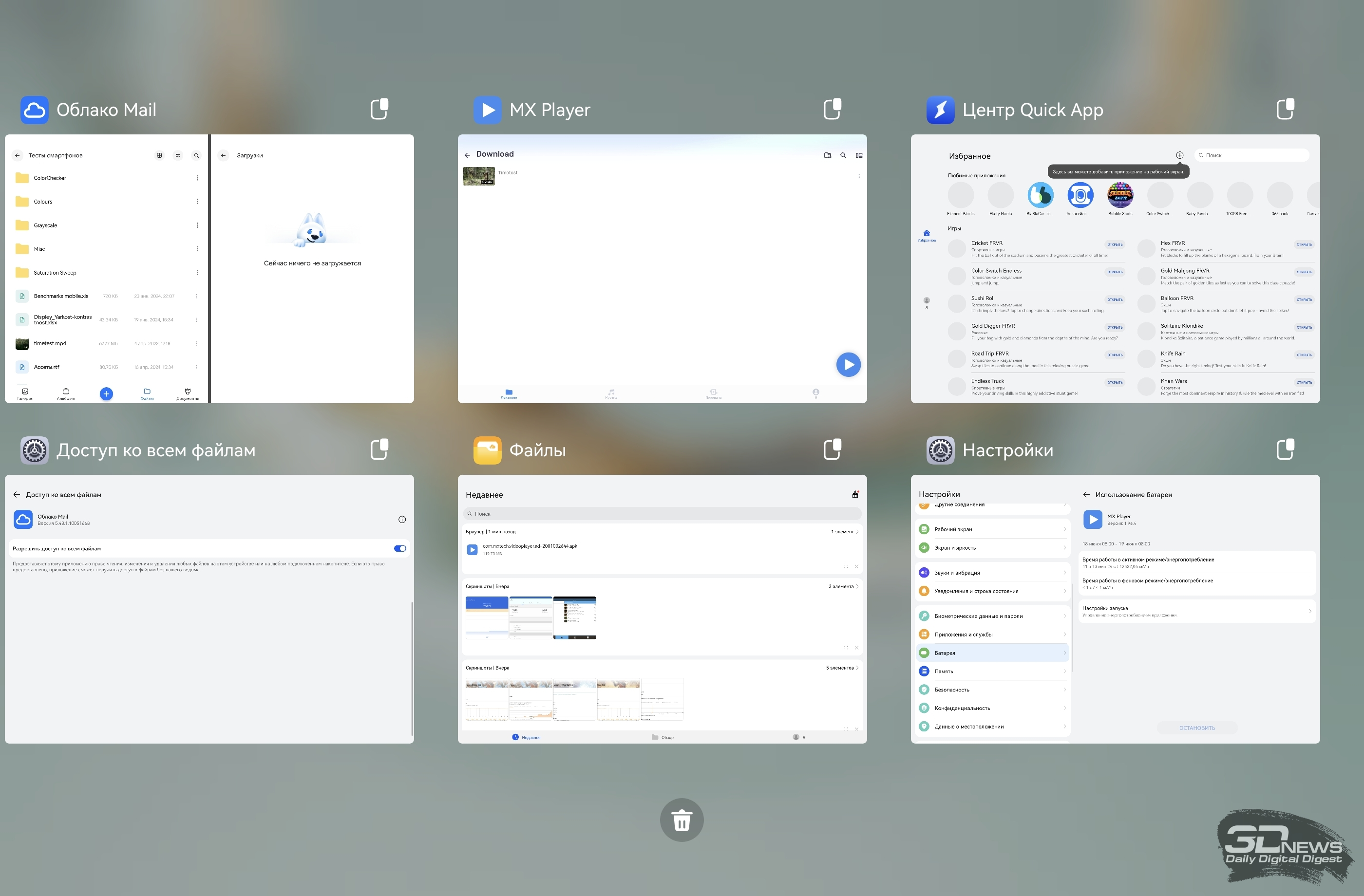
Task: Open Экран и яркость settings row
Action: (992, 548)
